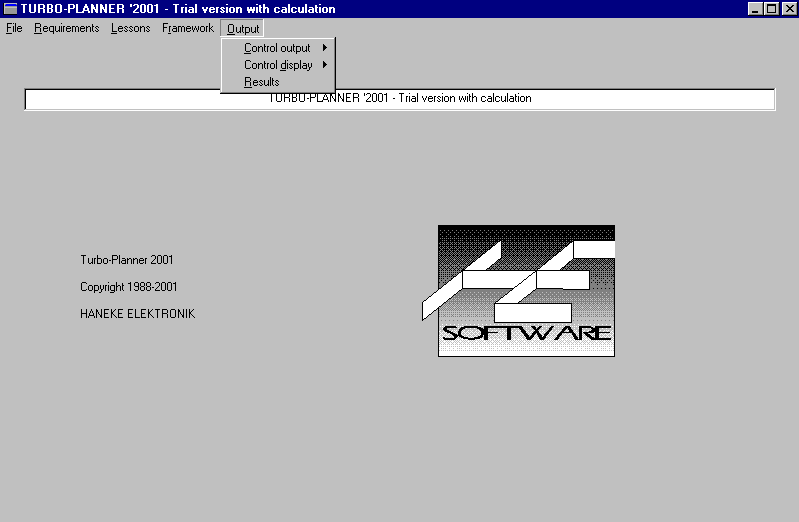The width and height of the screenshot is (799, 522).
Task: Click the 'HANEKE ELEKTRONIK' text
Action: [x=138, y=314]
